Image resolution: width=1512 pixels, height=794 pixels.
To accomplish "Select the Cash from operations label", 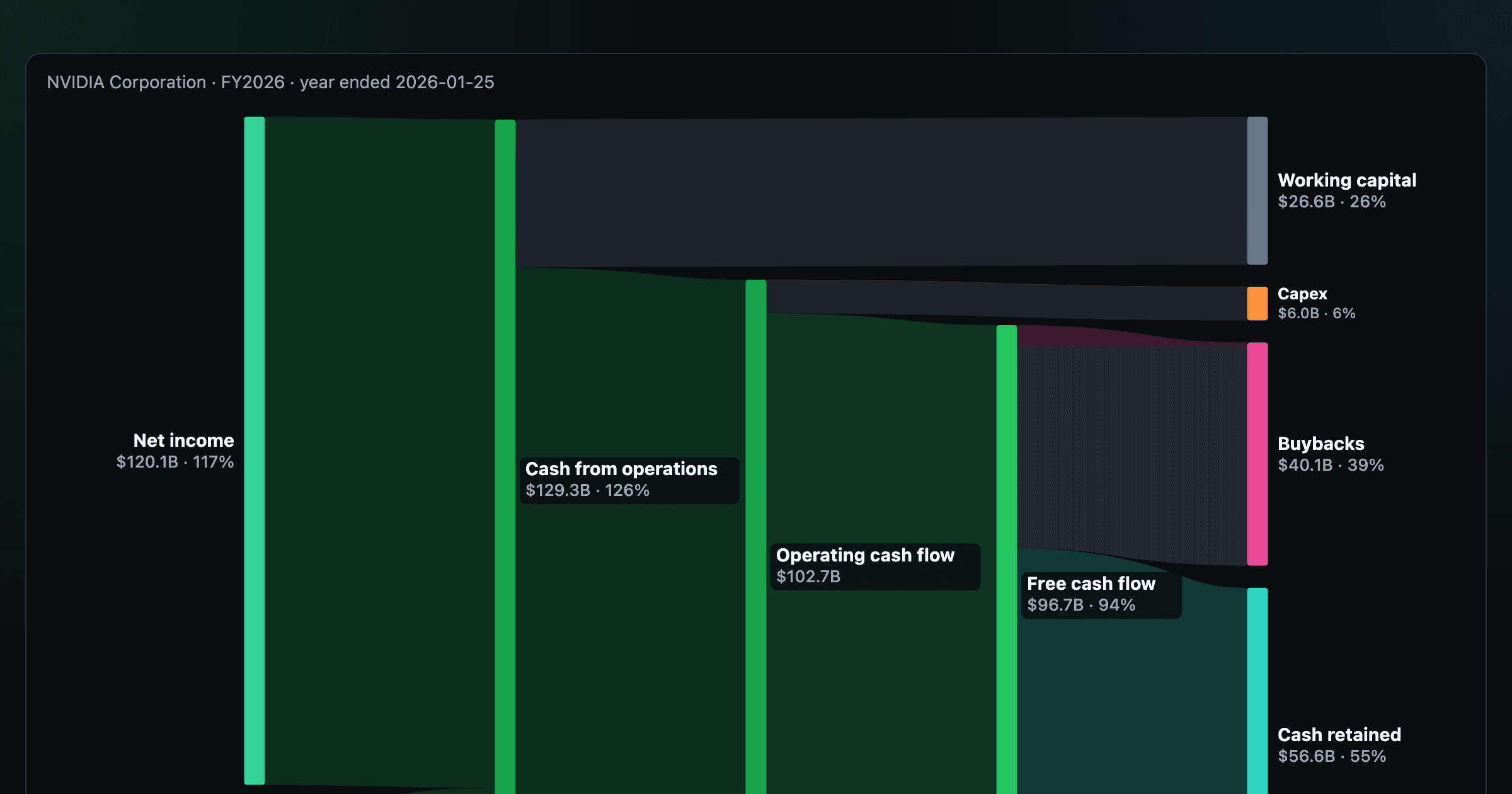I will (x=629, y=480).
